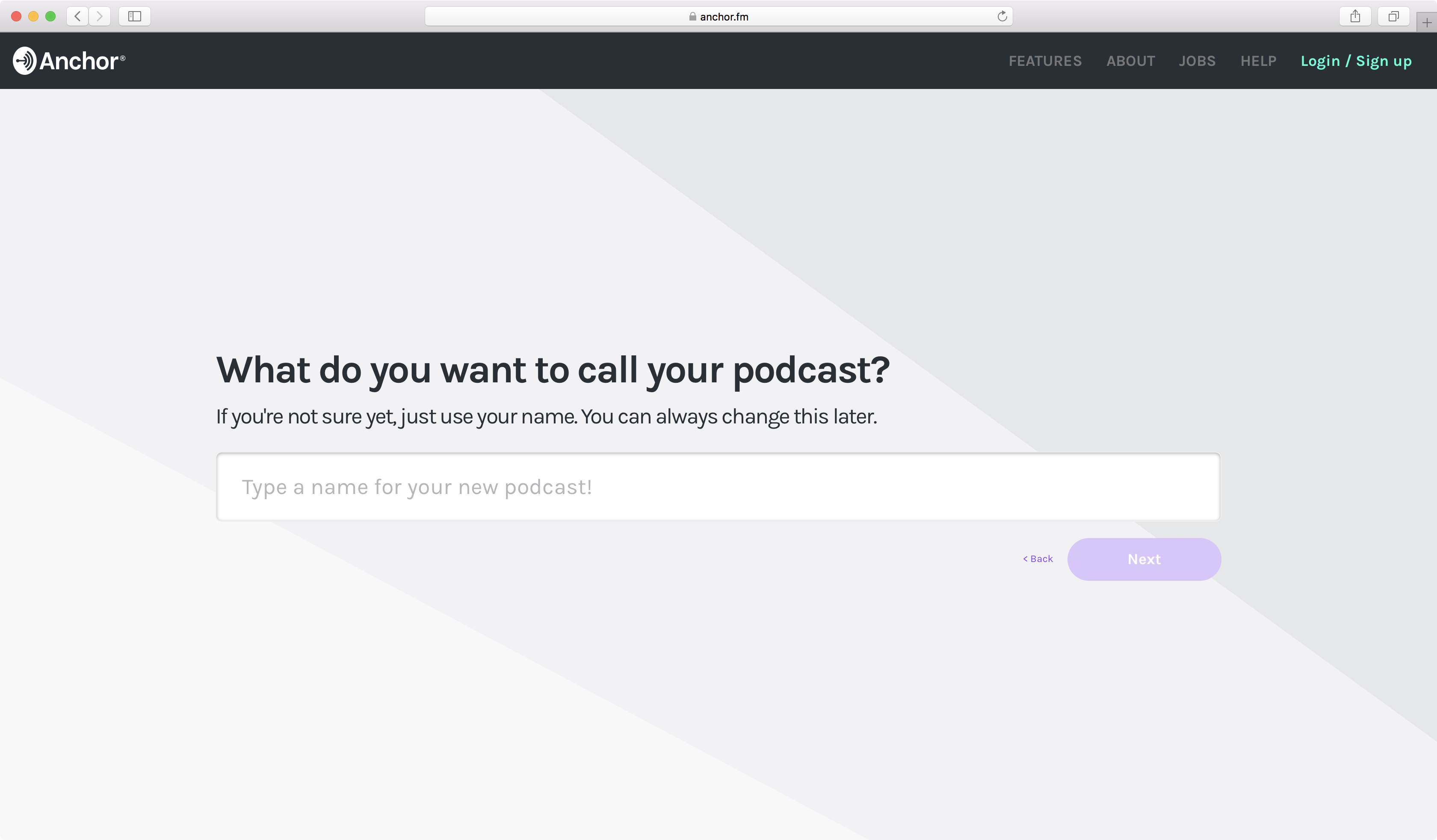Screen dimensions: 1437x840
Task: Click the < Back link
Action: pyautogui.click(x=1038, y=559)
